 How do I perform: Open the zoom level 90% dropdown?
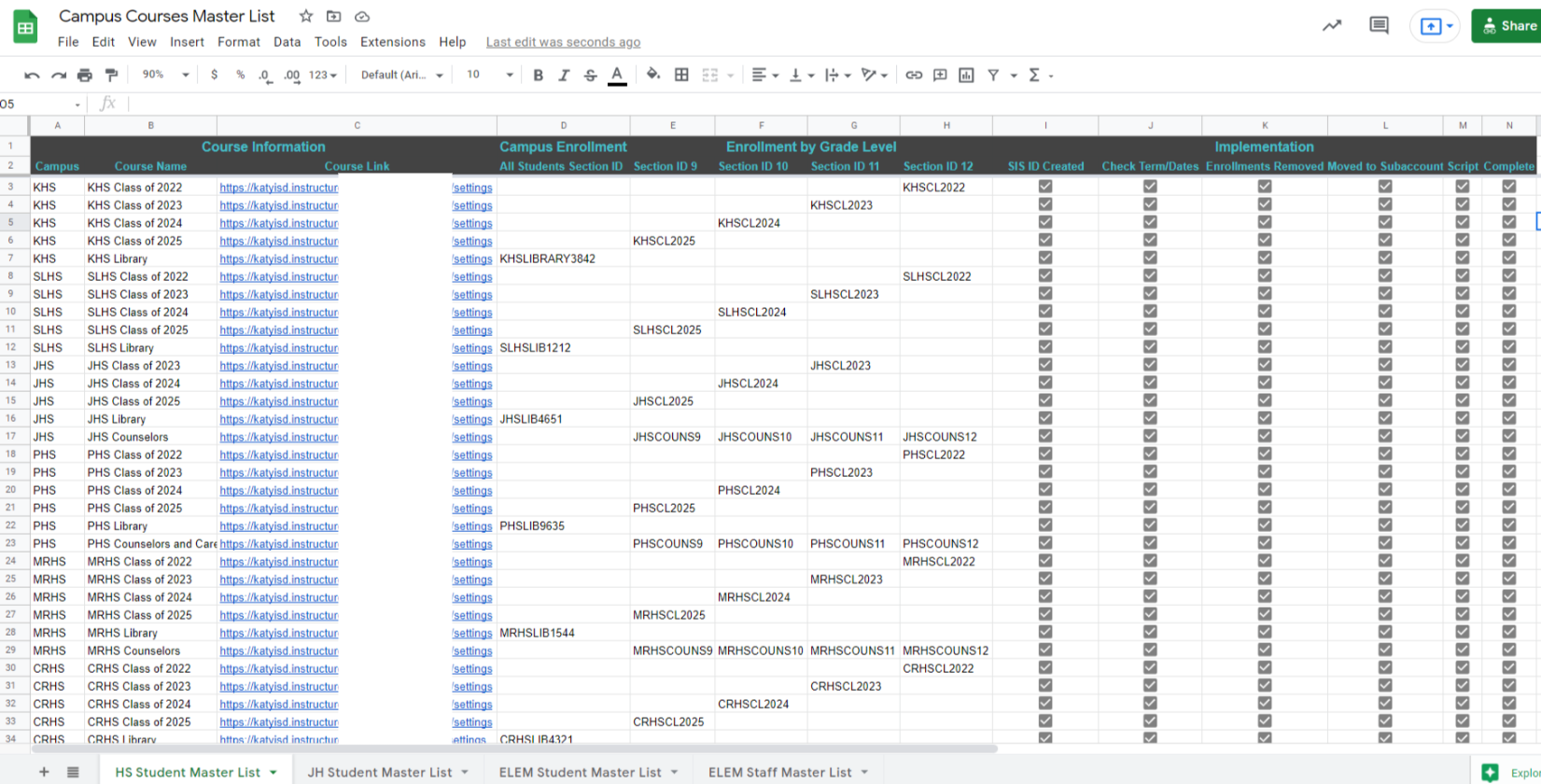tap(165, 75)
